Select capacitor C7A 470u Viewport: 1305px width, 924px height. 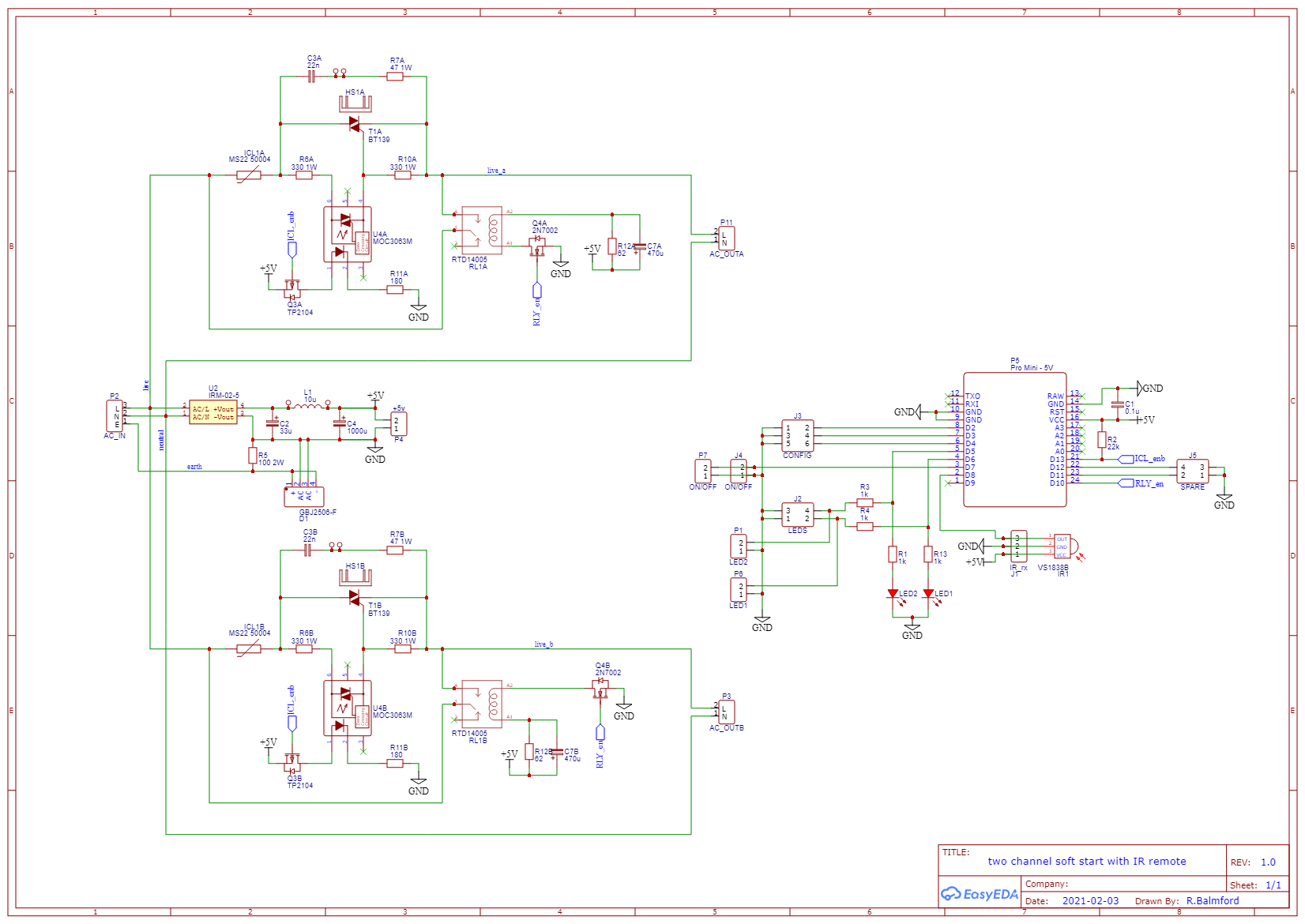pyautogui.click(x=640, y=249)
